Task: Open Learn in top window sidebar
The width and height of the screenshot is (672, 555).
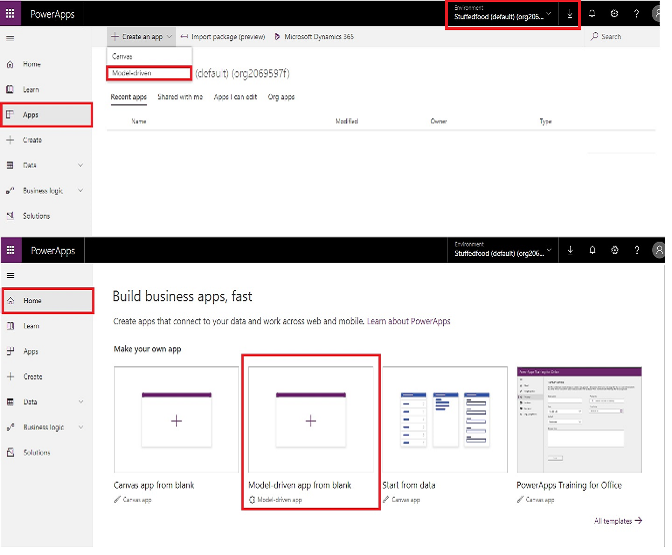Action: click(46, 90)
